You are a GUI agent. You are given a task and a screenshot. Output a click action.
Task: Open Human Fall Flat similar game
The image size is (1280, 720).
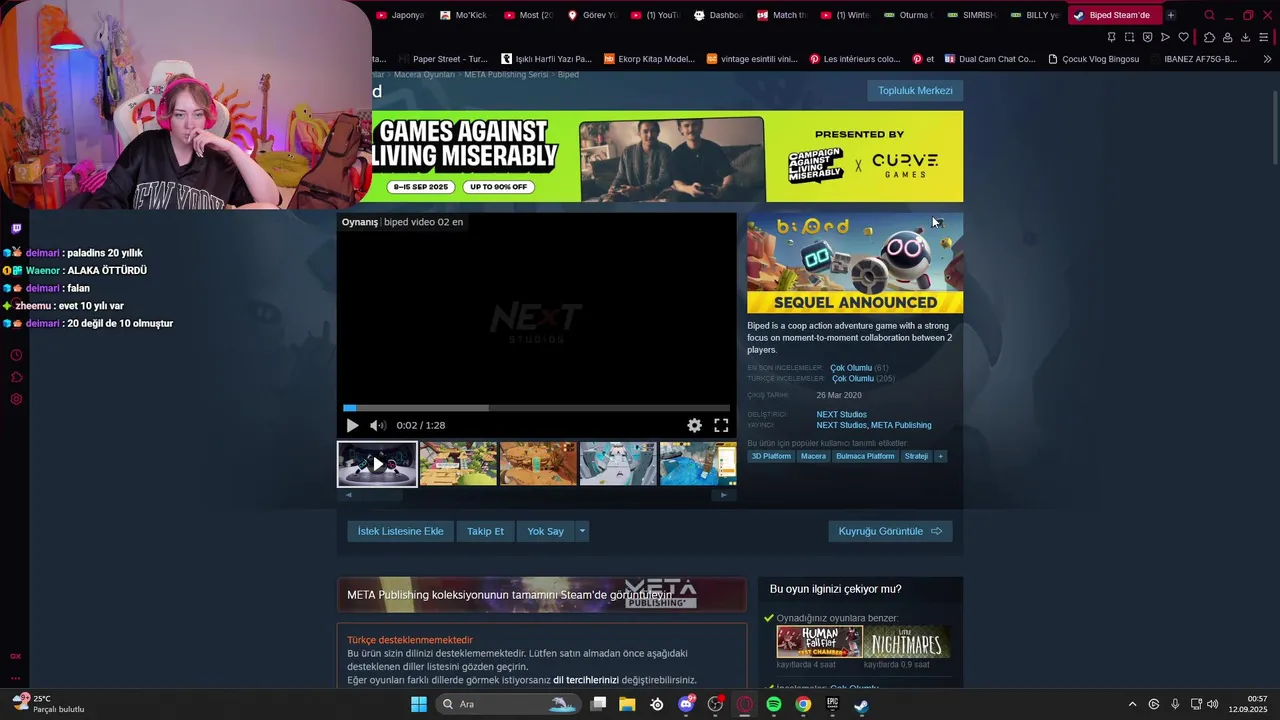click(819, 642)
